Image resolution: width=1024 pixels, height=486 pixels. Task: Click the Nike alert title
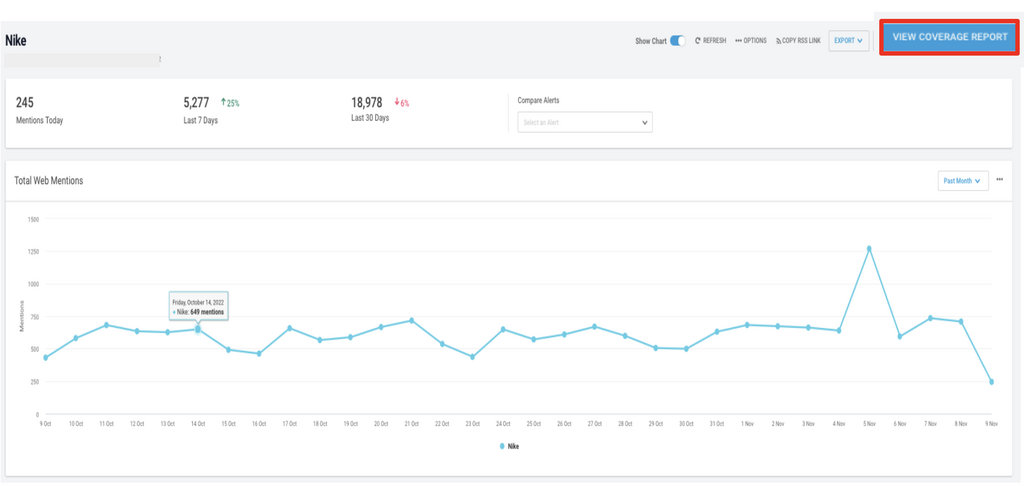click(x=16, y=40)
